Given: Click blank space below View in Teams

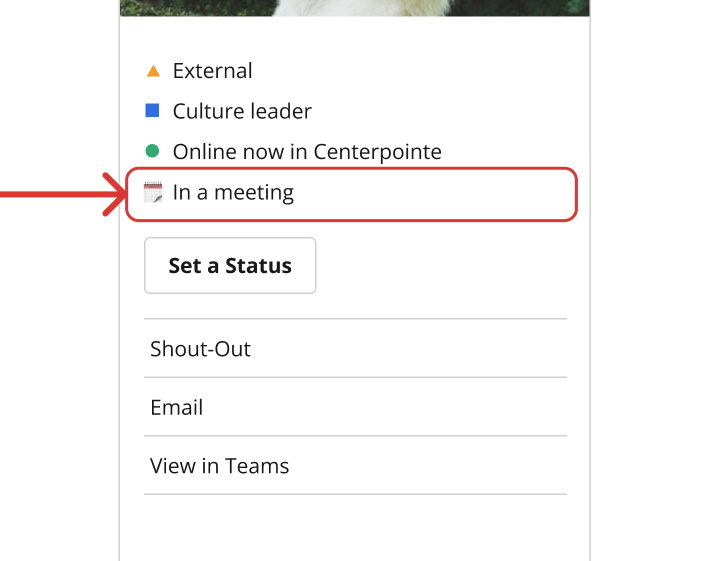Looking at the screenshot, I should point(354,528).
